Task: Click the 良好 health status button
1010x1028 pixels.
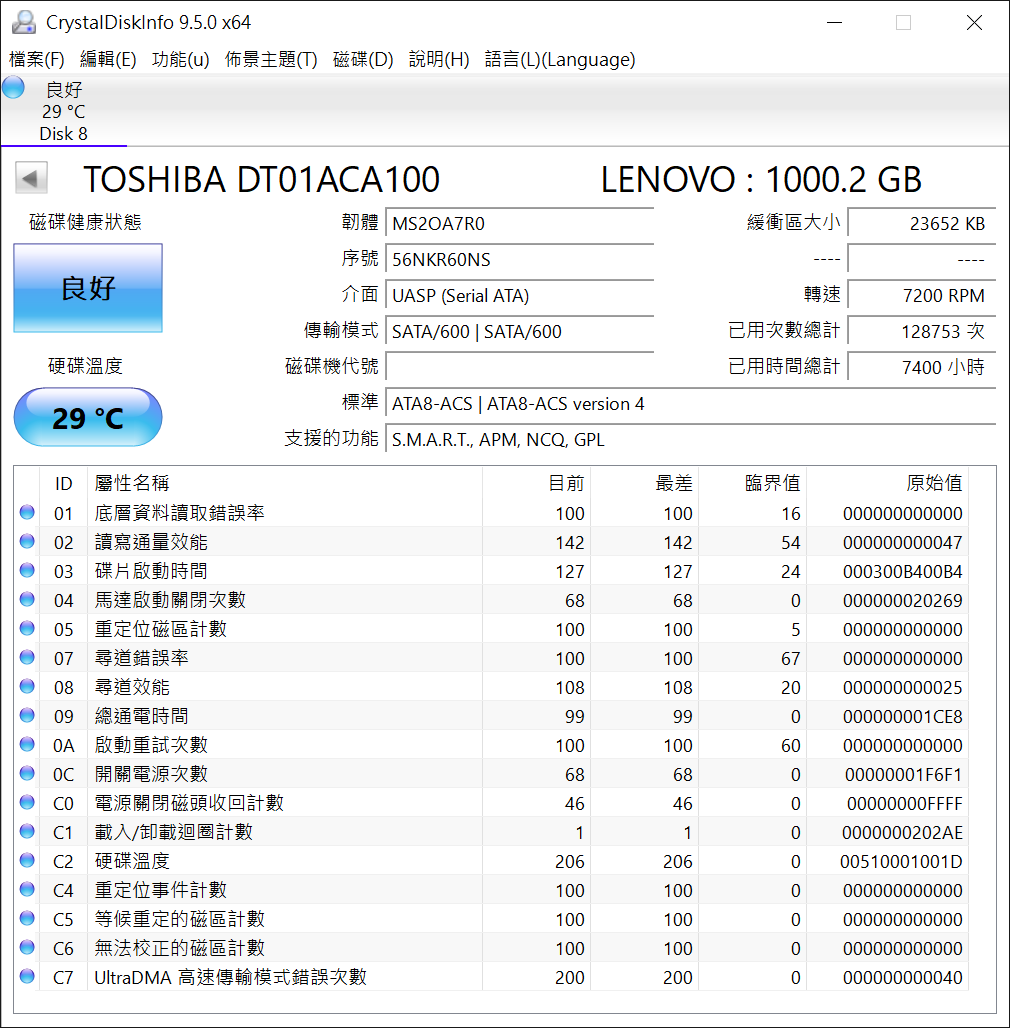Action: click(x=88, y=288)
